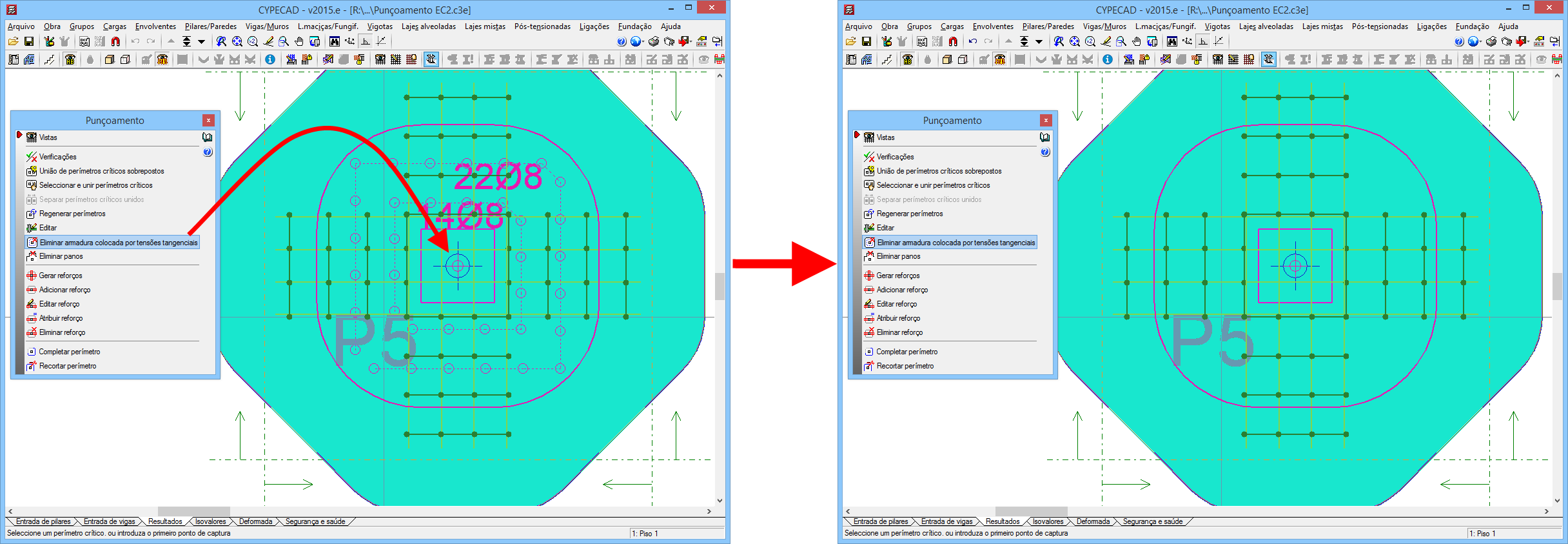Click the DXF/DWG template icon in left window
The image size is (1568, 544).
84,41
